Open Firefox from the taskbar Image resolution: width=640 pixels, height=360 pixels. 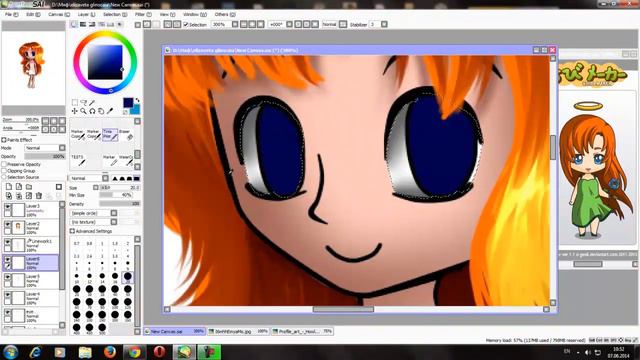point(109,352)
